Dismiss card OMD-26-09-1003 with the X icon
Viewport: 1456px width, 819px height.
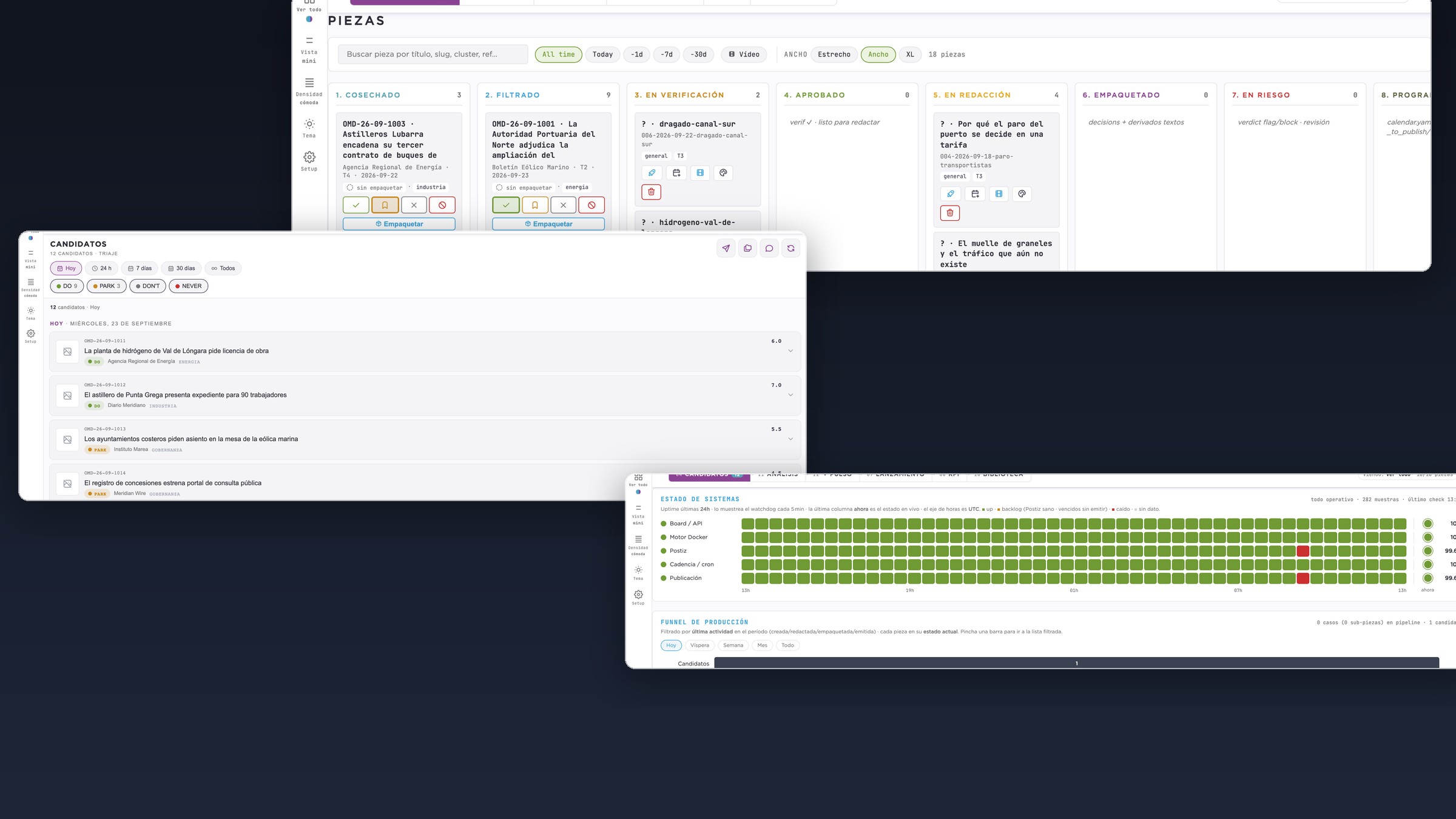(414, 205)
